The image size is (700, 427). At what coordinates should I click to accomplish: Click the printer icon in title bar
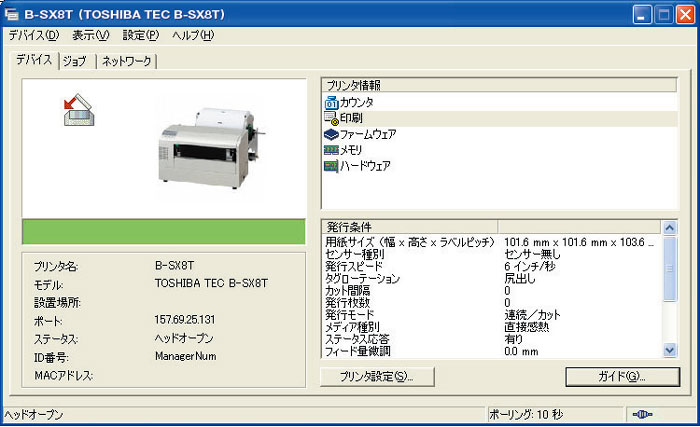point(12,14)
